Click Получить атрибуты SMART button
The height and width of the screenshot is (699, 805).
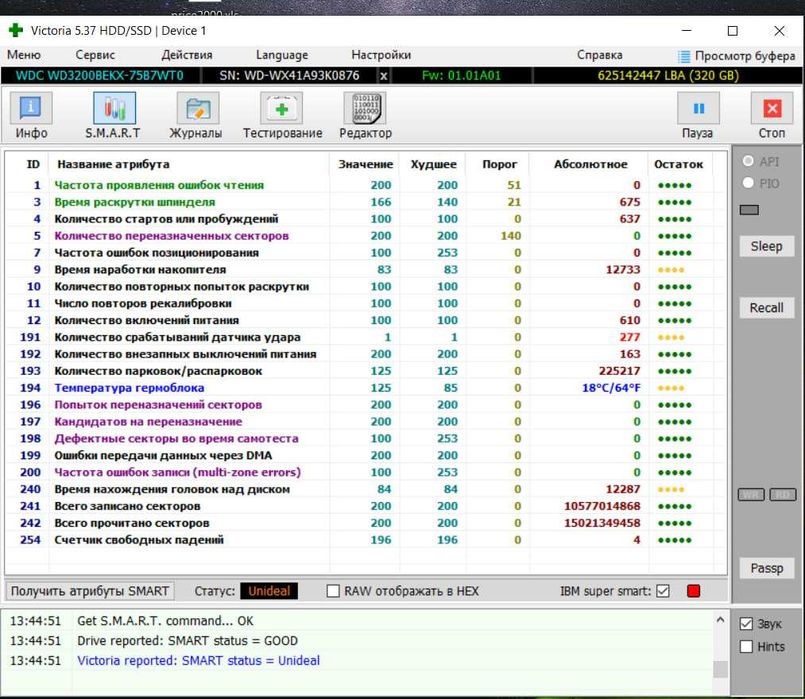[x=90, y=591]
